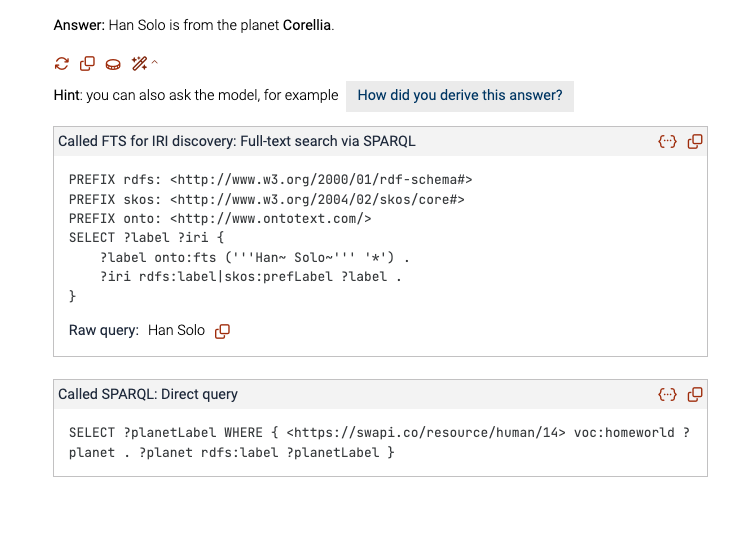Viewport: 734px width, 535px height.
Task: Show raw arguments for the FTS call
Action: pos(668,141)
